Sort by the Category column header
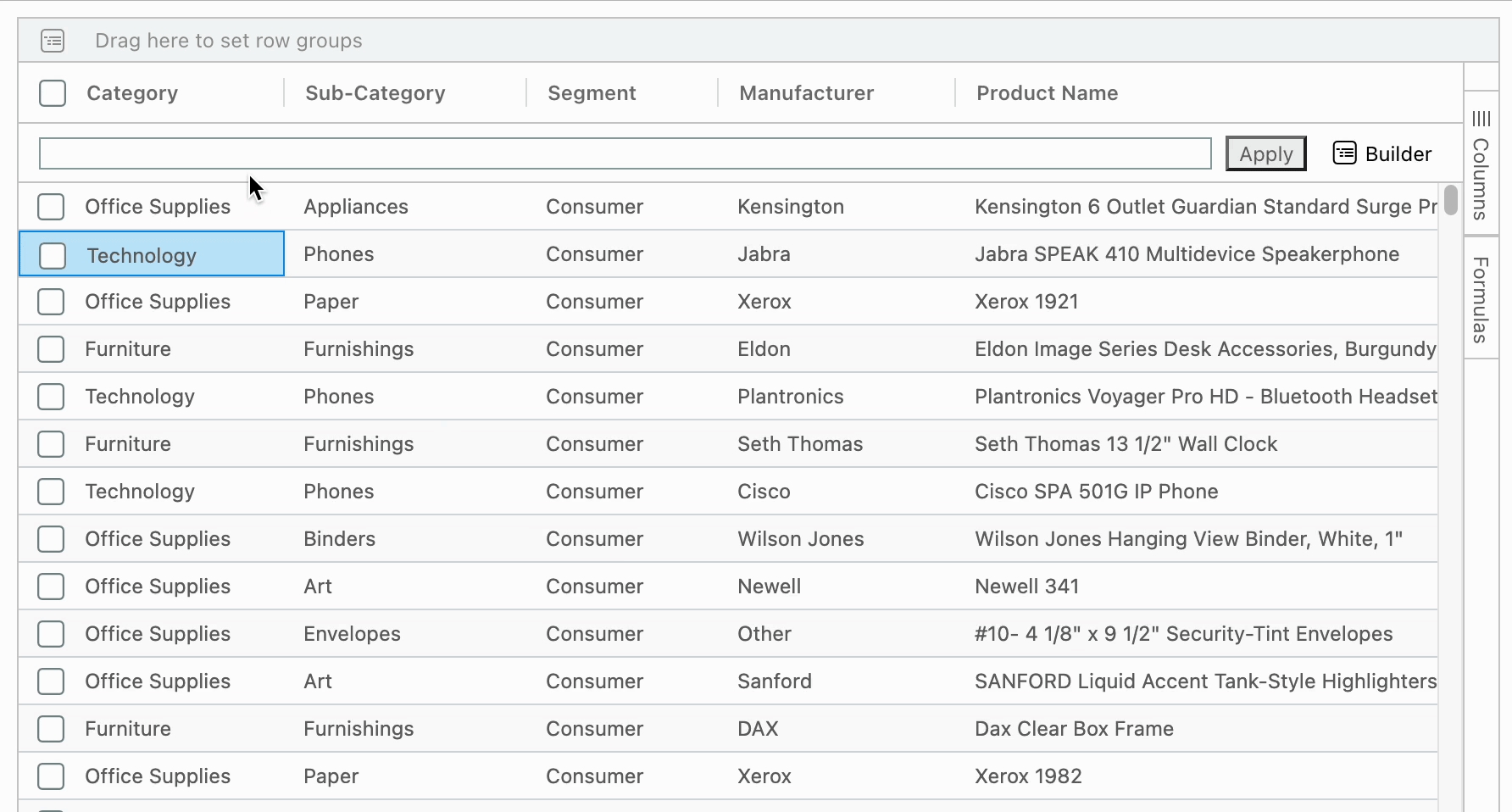1512x812 pixels. coord(132,93)
